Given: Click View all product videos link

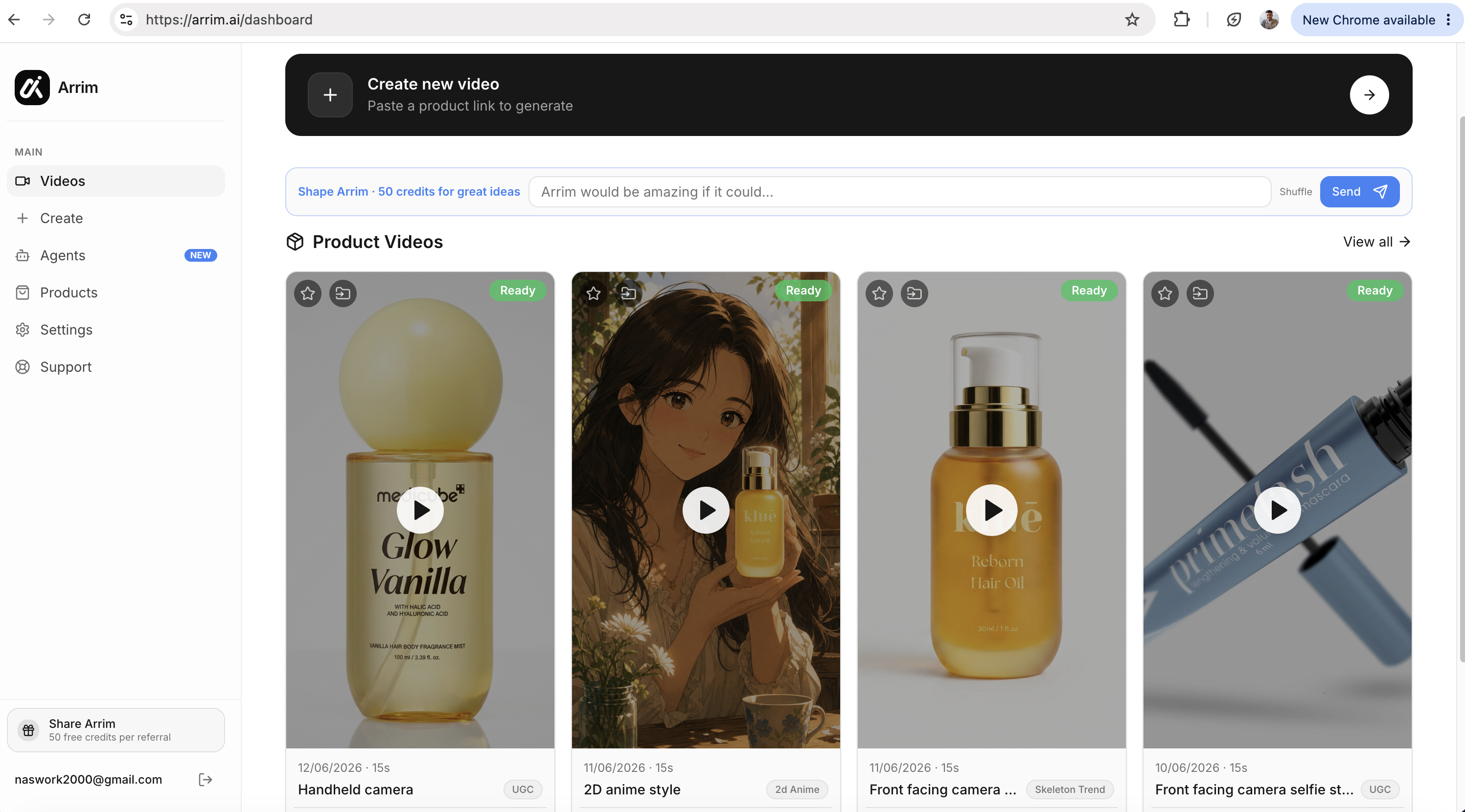Looking at the screenshot, I should tap(1376, 242).
